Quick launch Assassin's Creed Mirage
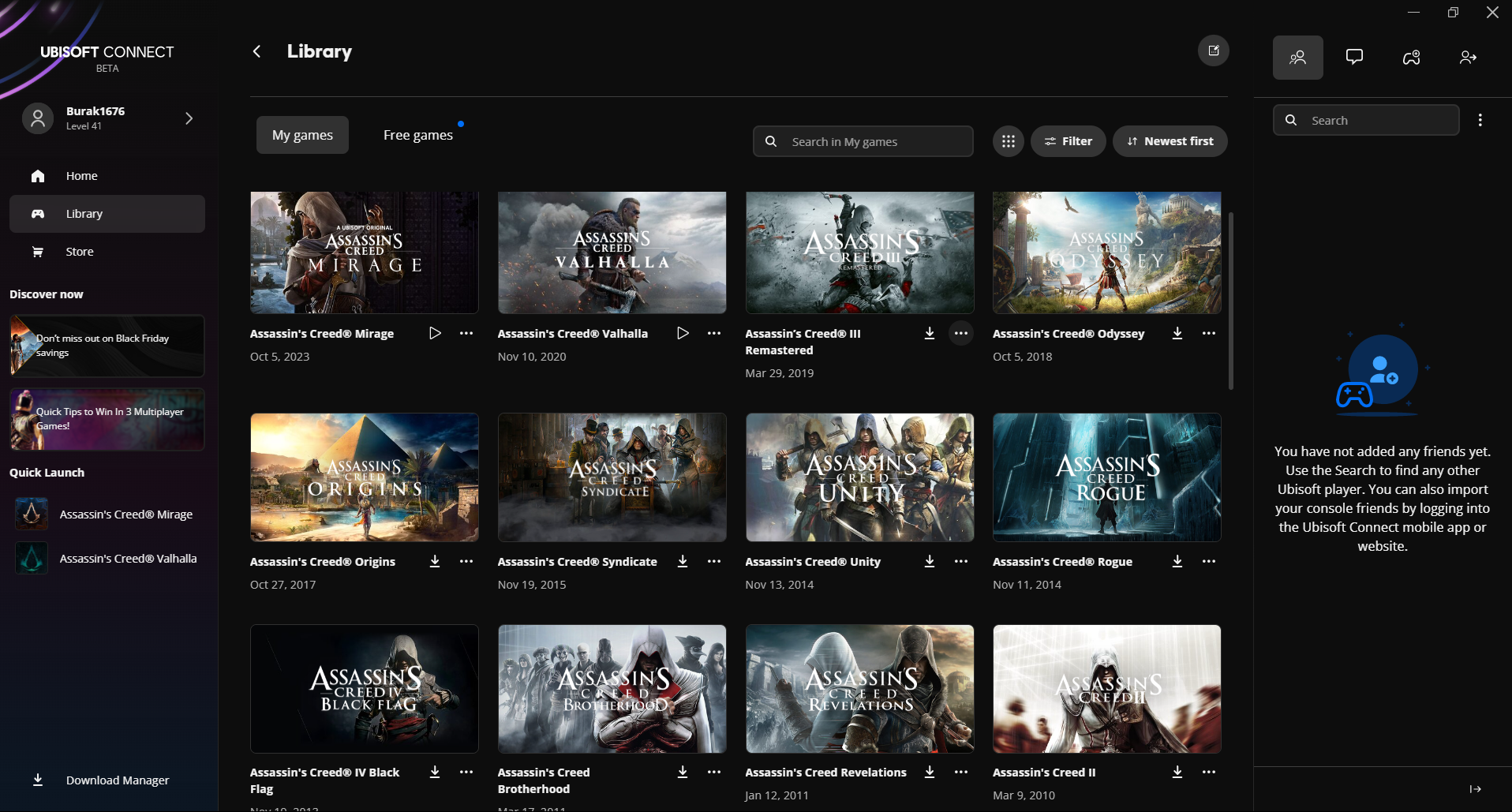 point(107,515)
